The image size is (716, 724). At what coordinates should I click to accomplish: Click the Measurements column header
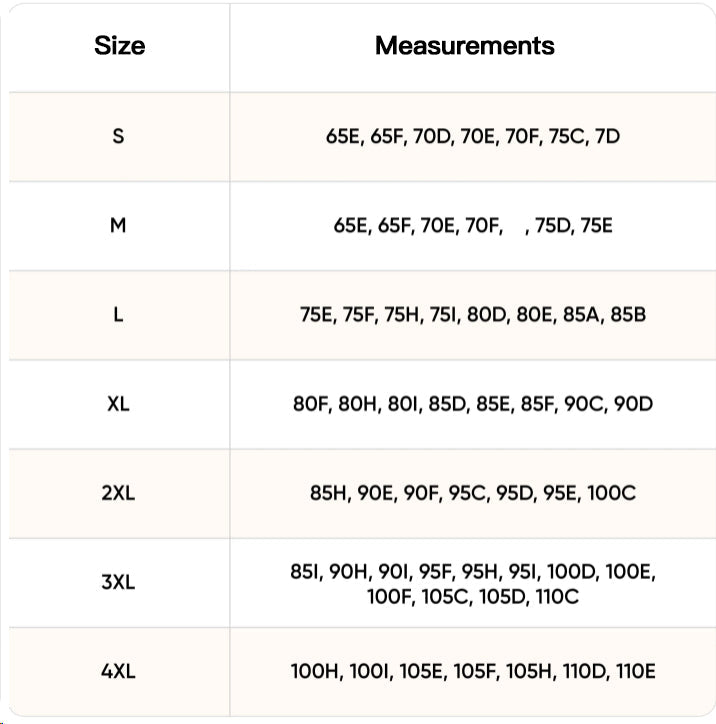[464, 46]
